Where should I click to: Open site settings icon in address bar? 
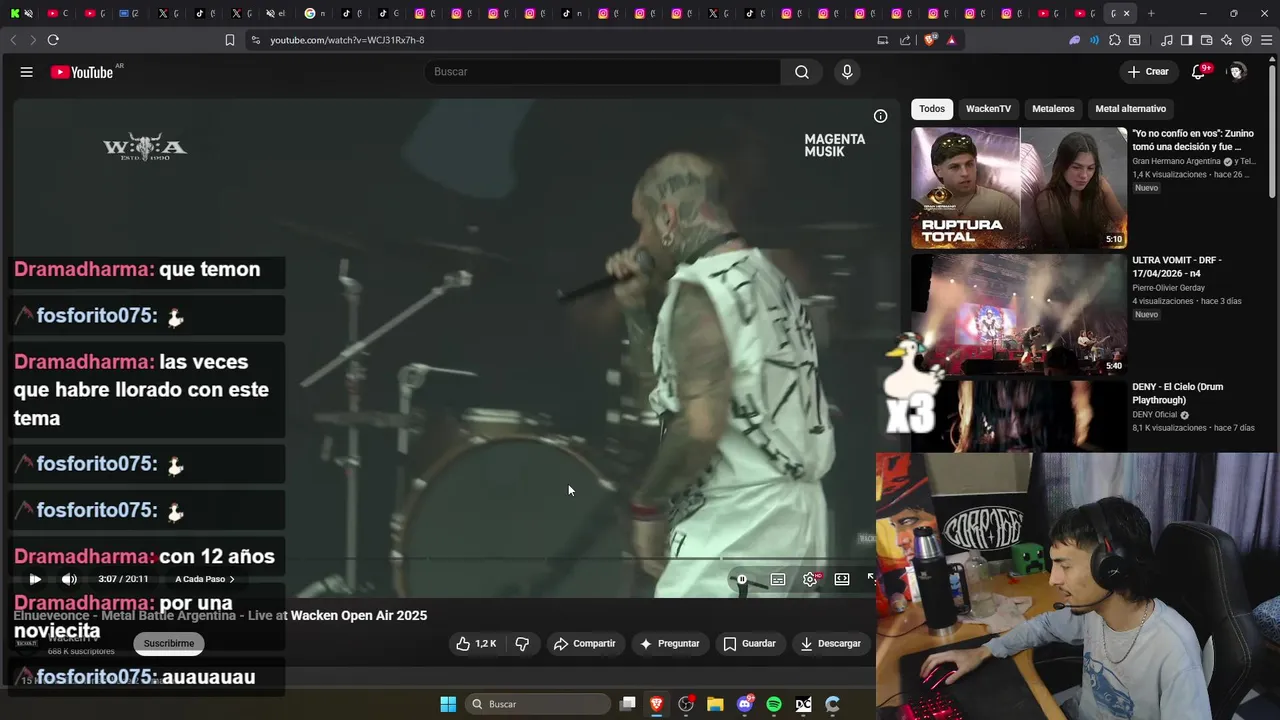coord(255,40)
